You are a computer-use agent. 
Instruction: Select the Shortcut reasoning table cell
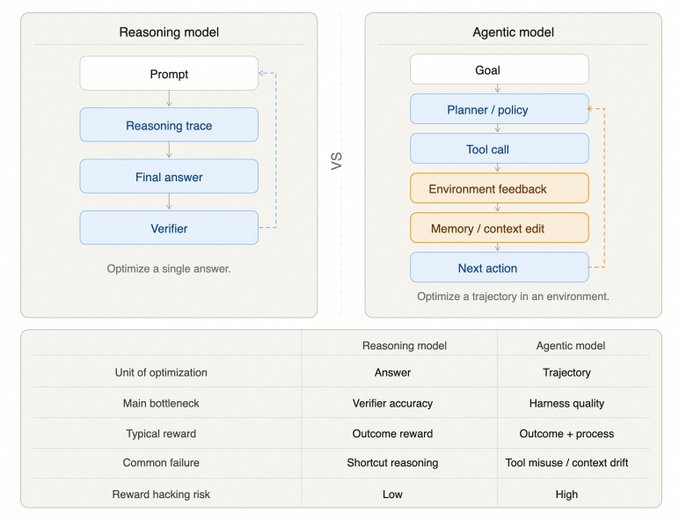point(392,463)
